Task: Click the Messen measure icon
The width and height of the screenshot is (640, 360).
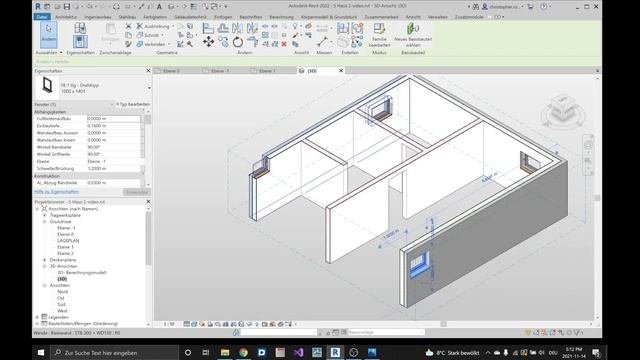Action: pyautogui.click(x=322, y=42)
